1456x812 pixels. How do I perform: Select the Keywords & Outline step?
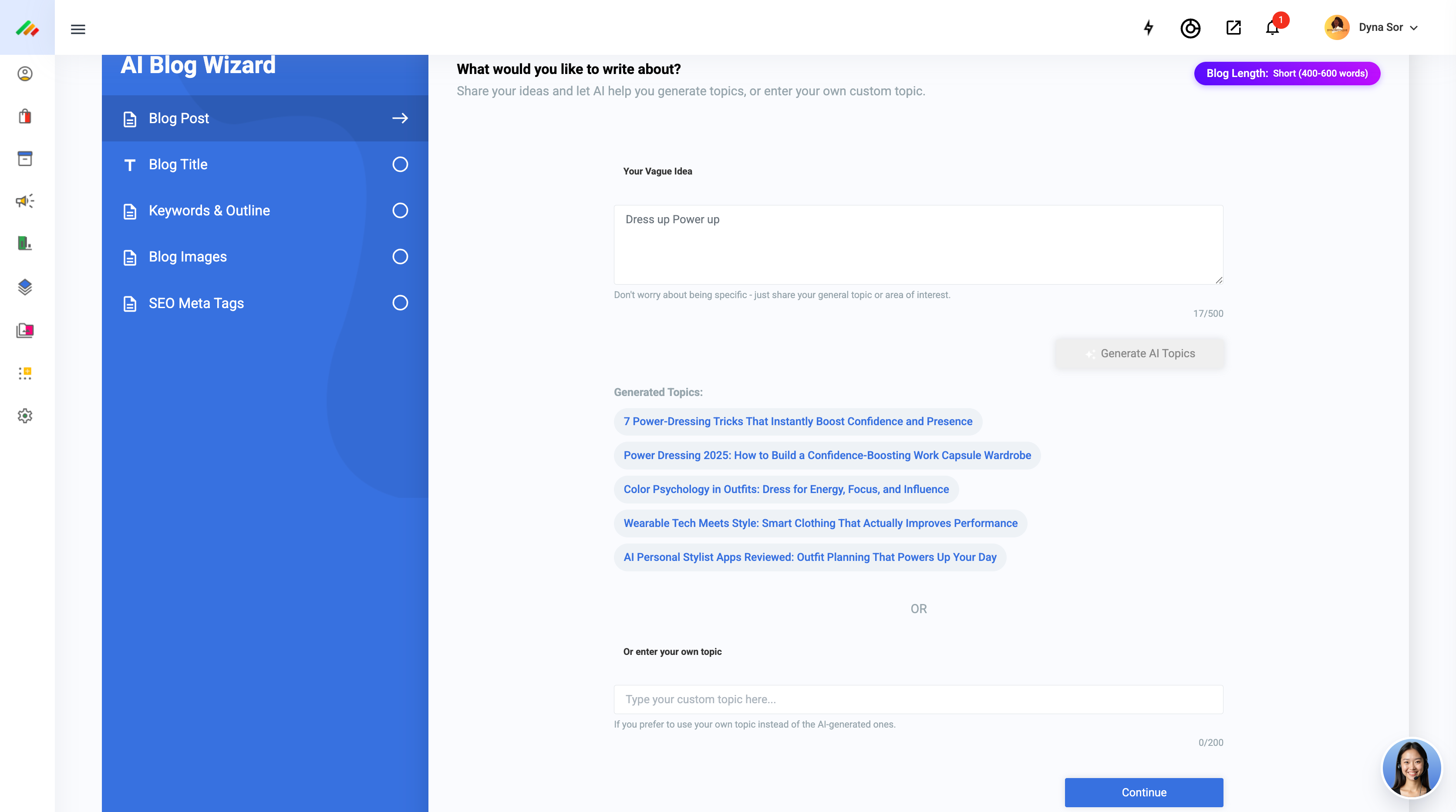[265, 211]
